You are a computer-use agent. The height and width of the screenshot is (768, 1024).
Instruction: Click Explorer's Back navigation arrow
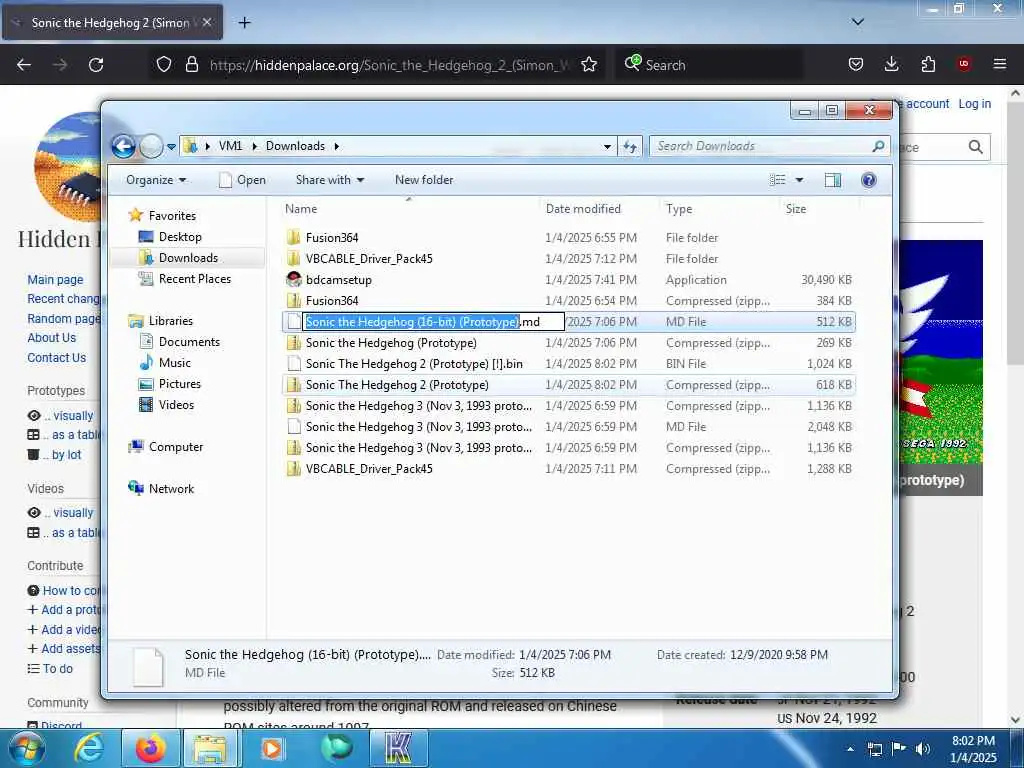123,146
